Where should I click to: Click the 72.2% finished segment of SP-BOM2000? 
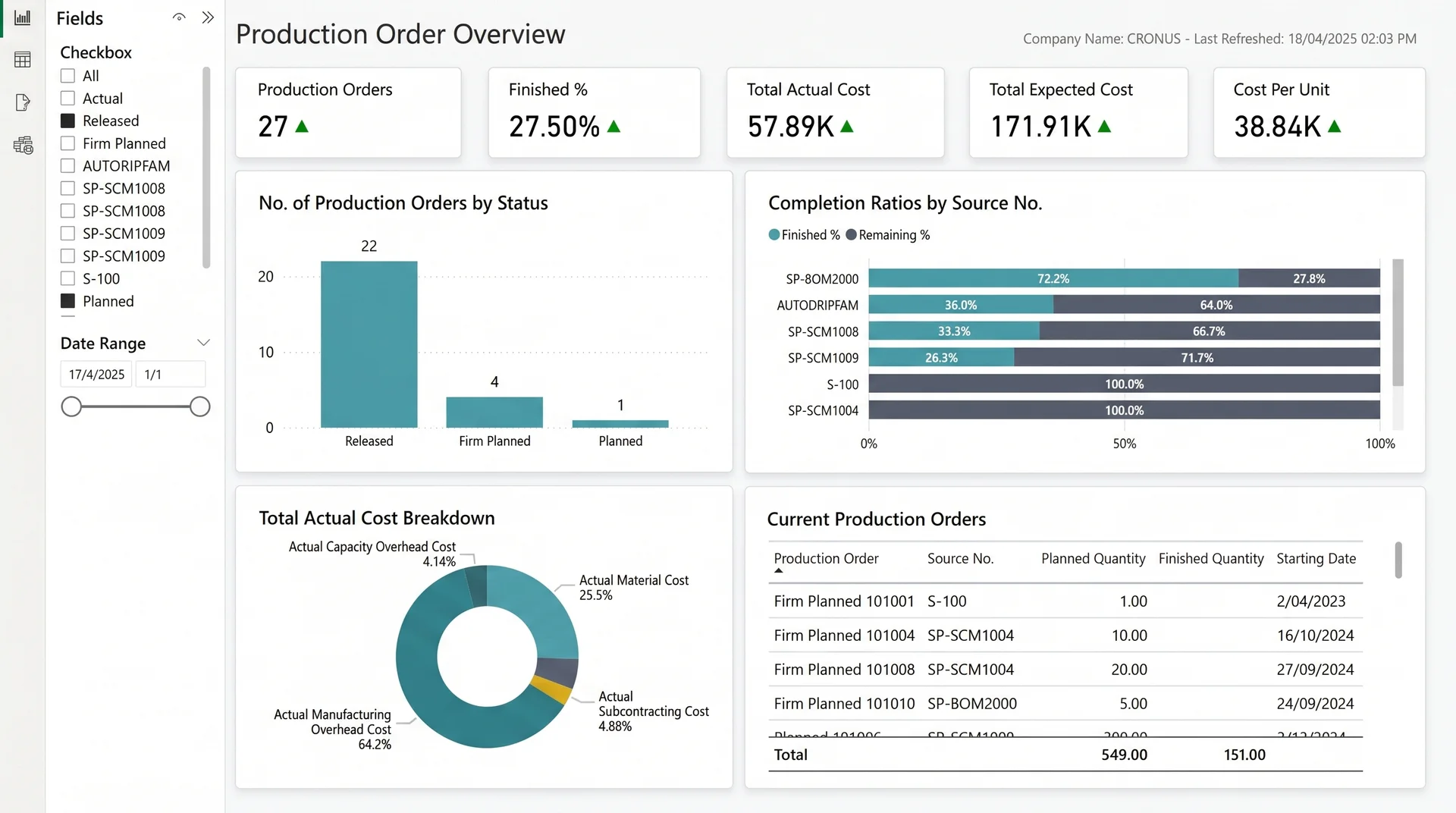coord(1053,278)
